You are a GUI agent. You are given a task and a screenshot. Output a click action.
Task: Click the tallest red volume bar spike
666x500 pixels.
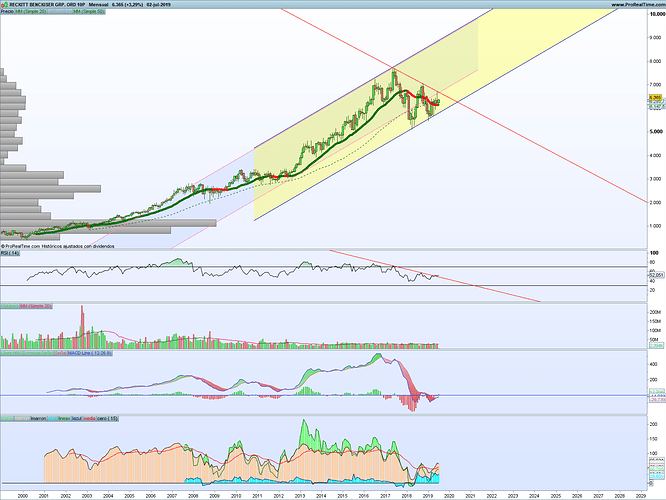(82, 327)
